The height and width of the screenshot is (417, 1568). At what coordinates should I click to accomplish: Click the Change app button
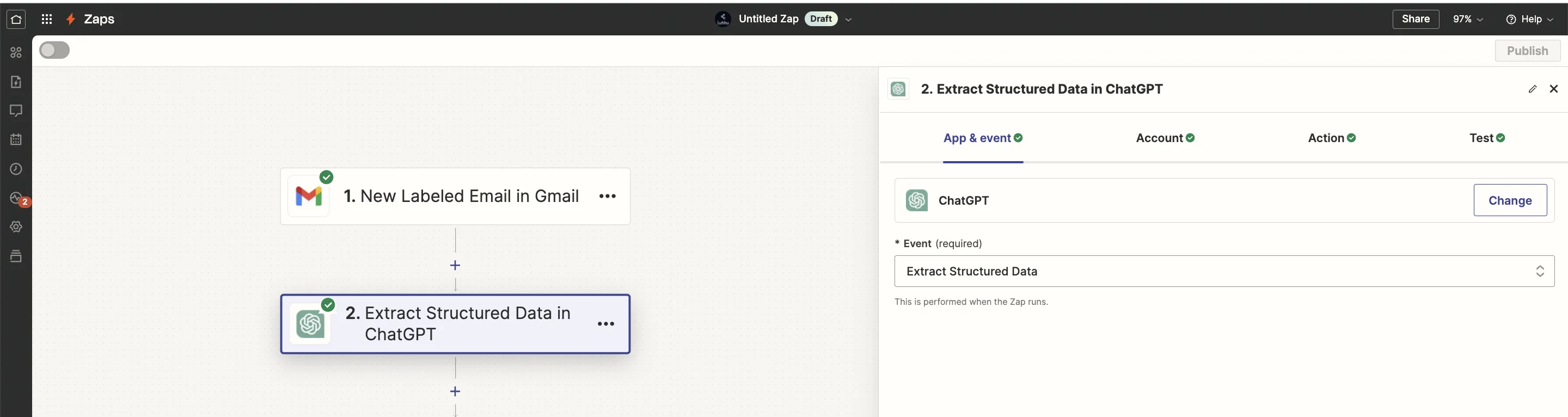(x=1510, y=200)
